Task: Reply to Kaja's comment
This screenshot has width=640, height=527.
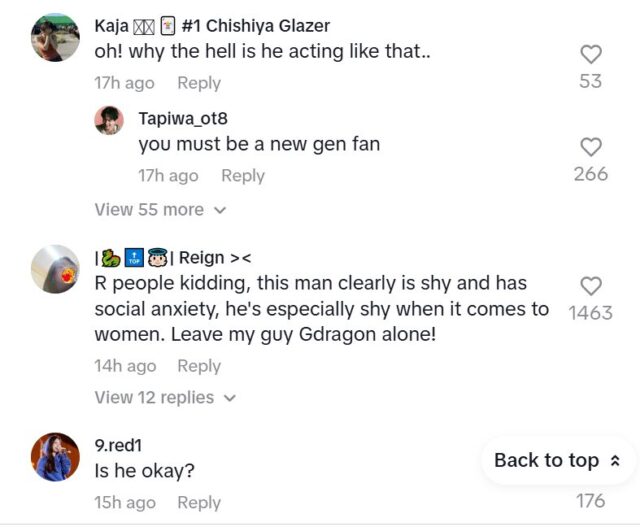Action: click(x=199, y=83)
